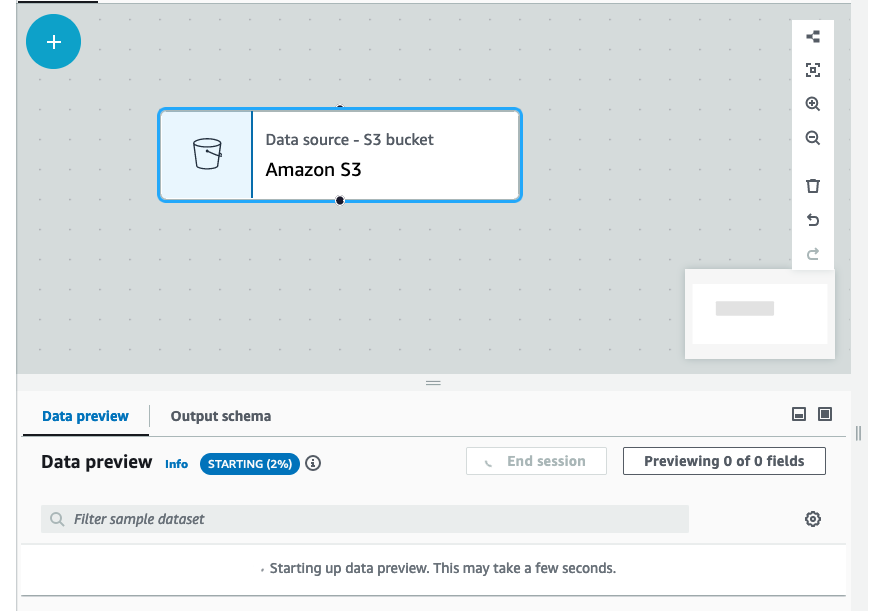Switch to the Output schema tab
The image size is (869, 611).
(x=220, y=416)
